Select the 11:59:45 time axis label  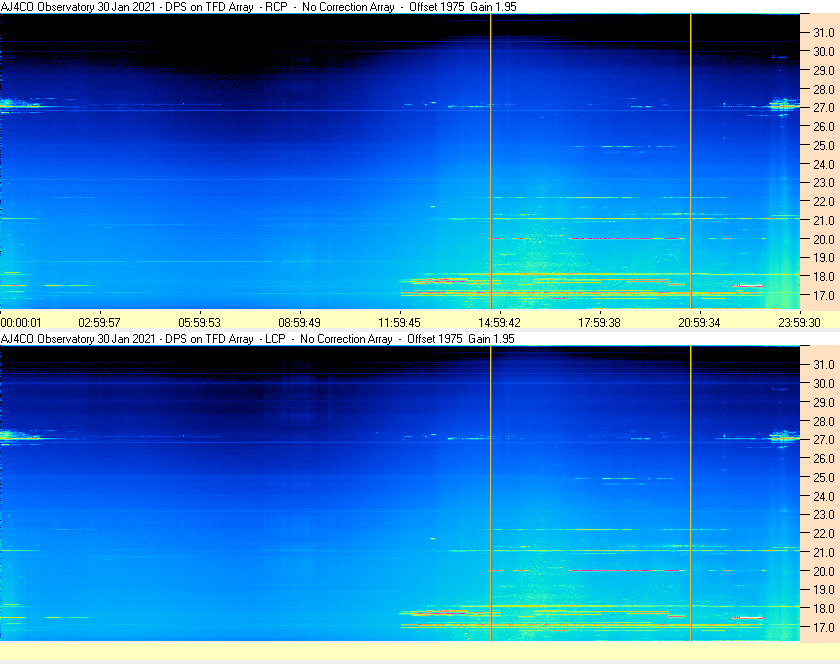click(x=400, y=323)
